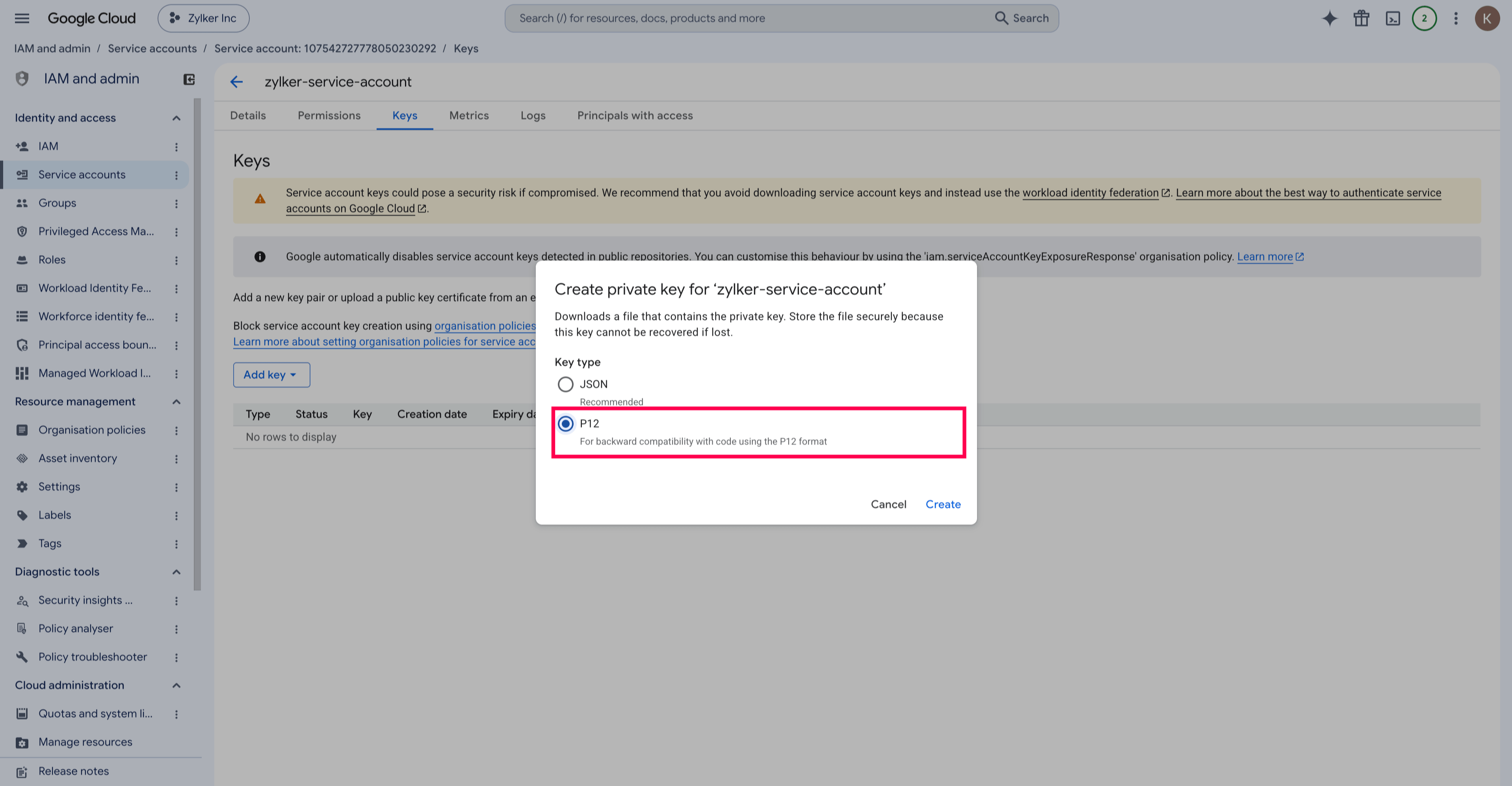This screenshot has height=786, width=1512.
Task: Open the account avatar K
Action: point(1487,18)
